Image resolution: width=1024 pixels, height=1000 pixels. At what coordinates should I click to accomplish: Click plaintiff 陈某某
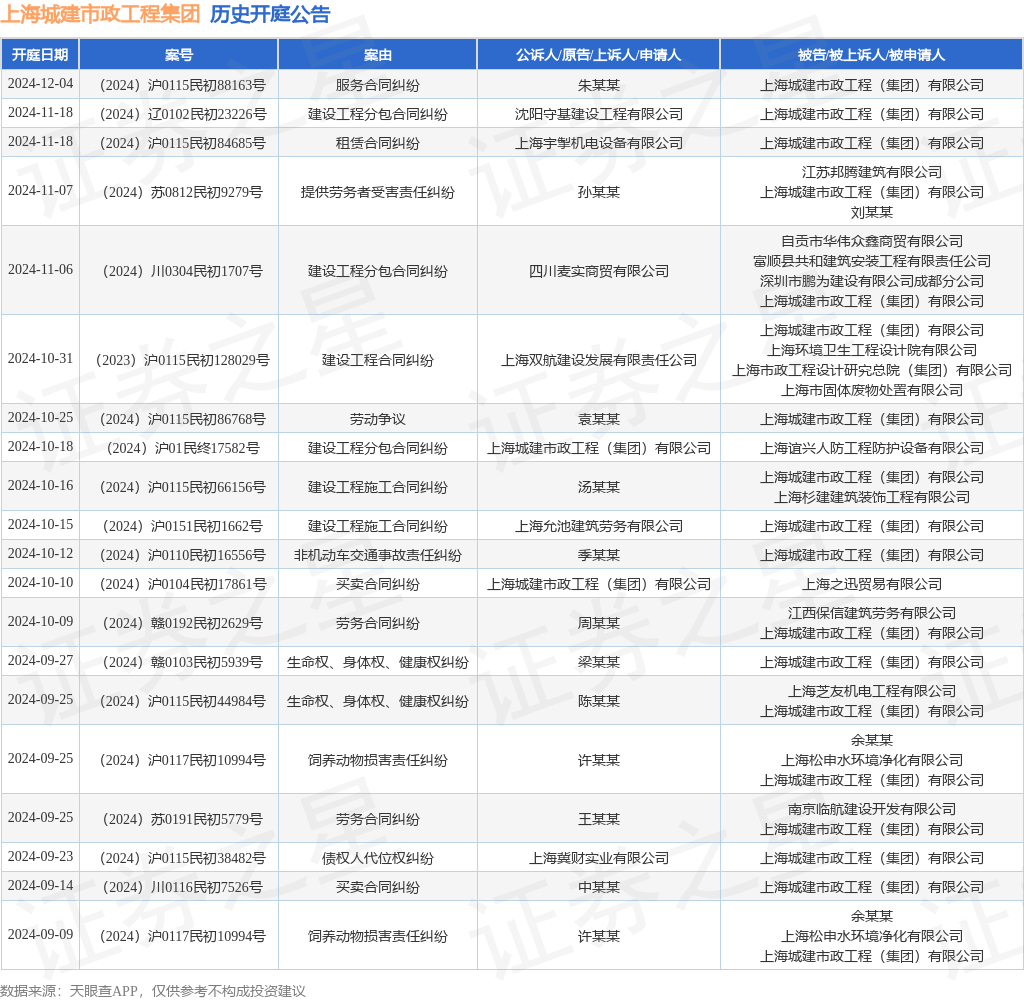598,702
